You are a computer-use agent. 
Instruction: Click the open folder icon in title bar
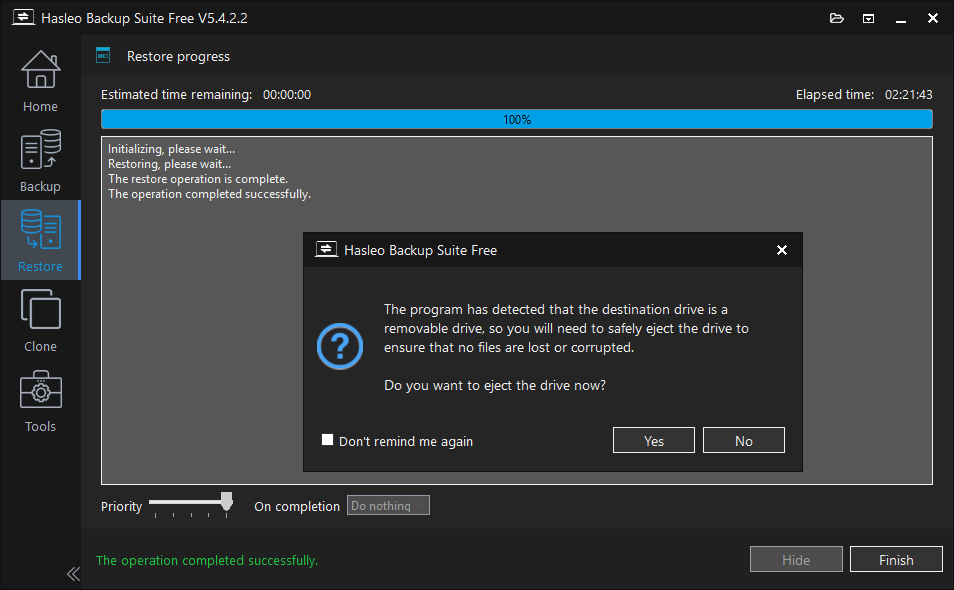(837, 18)
